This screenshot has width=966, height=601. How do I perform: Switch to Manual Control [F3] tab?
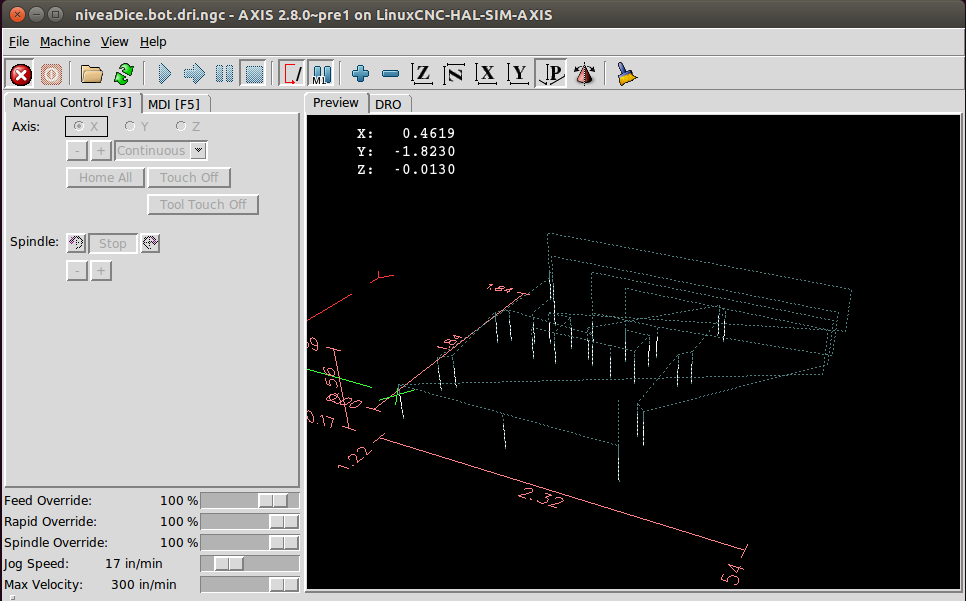(73, 103)
